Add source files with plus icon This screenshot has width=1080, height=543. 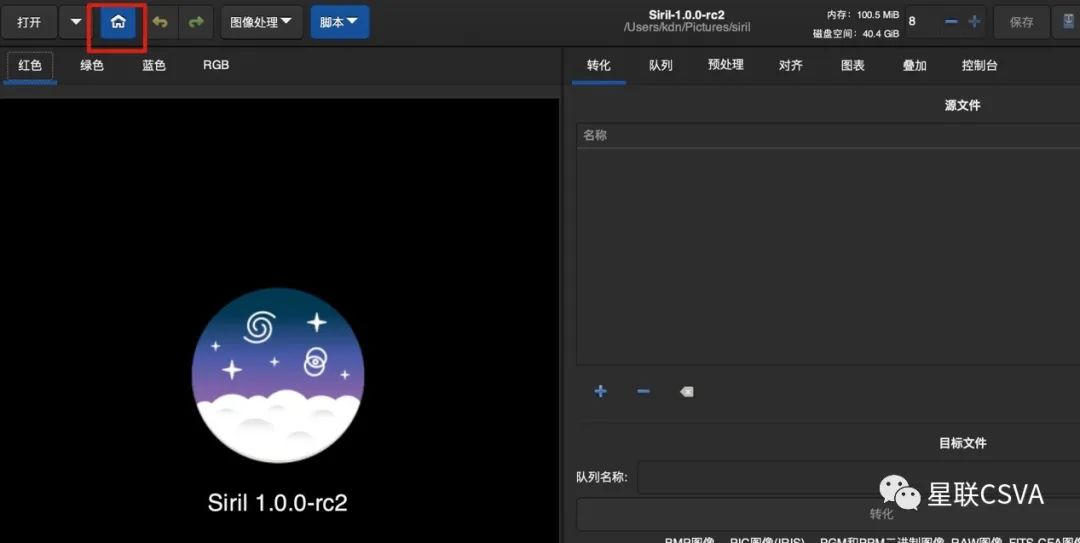point(600,391)
